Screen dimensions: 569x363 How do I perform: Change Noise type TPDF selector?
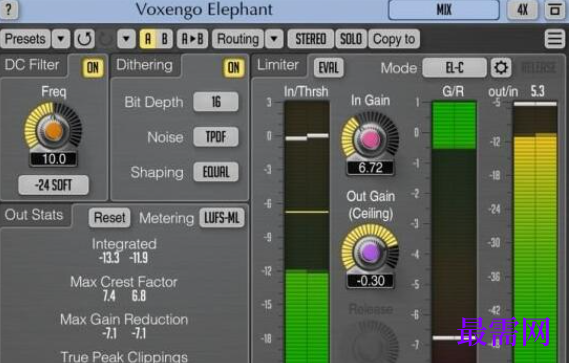tap(216, 137)
